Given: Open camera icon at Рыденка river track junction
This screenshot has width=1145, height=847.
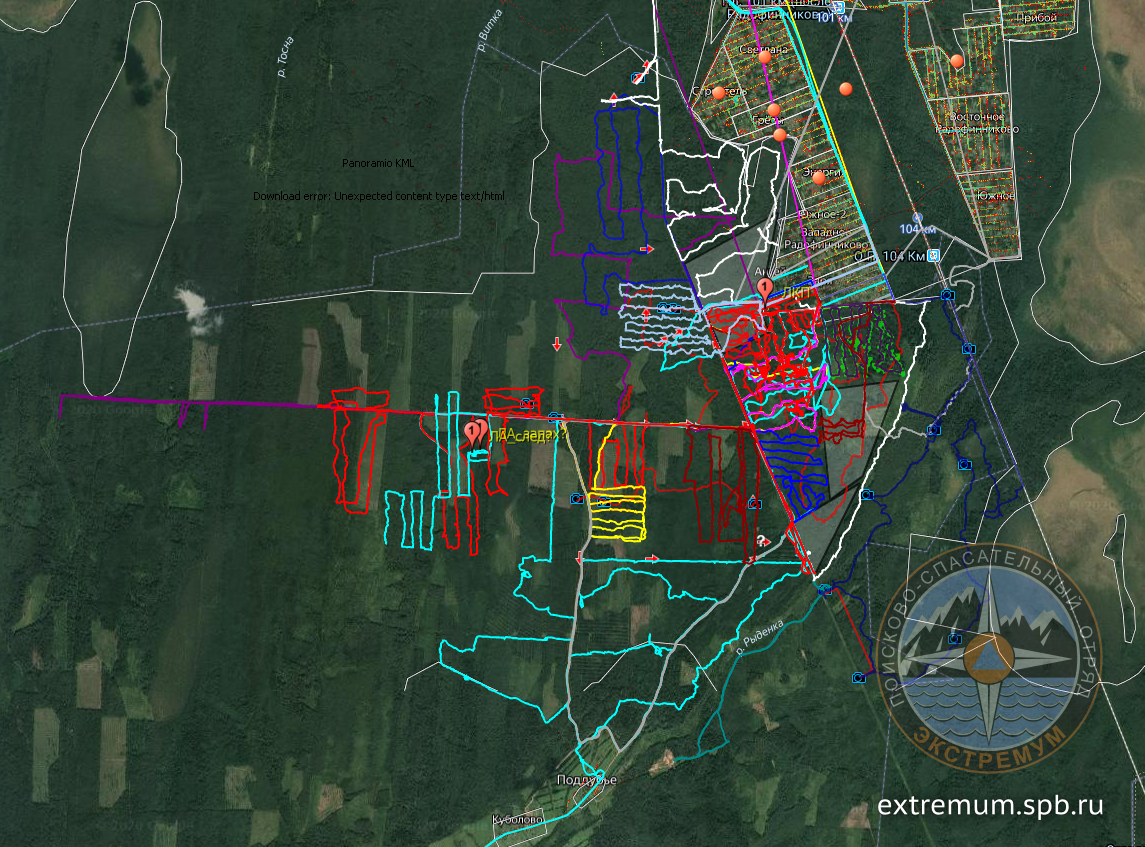Looking at the screenshot, I should point(824,590).
